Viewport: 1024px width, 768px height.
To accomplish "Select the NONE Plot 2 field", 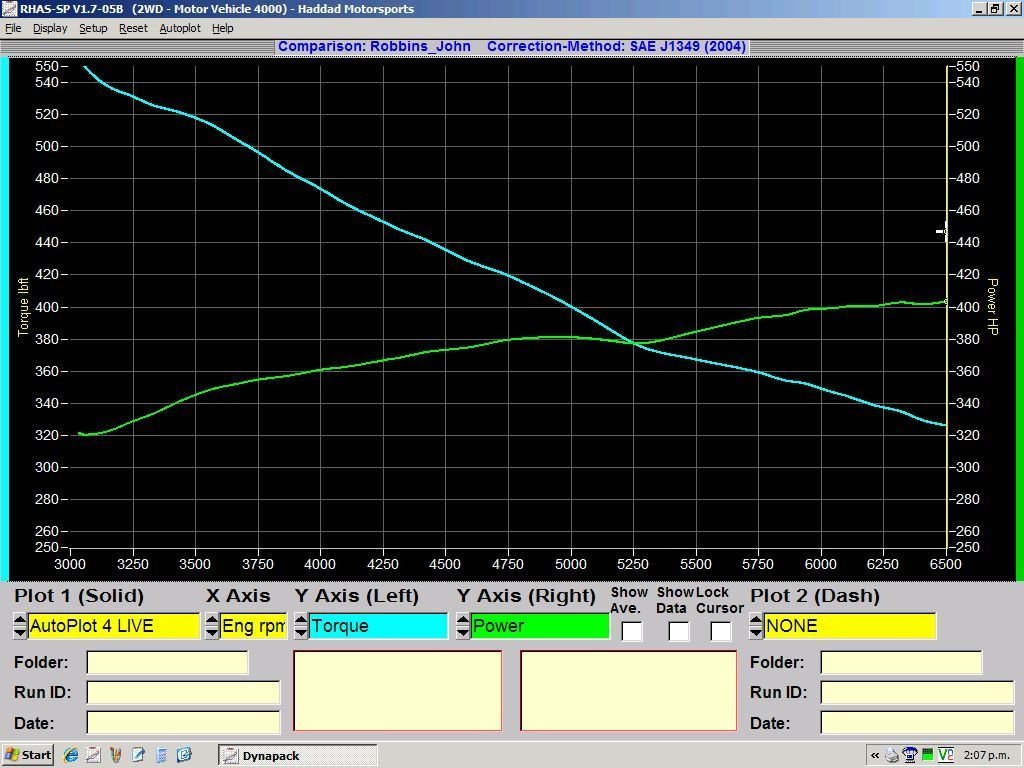I will pos(850,626).
